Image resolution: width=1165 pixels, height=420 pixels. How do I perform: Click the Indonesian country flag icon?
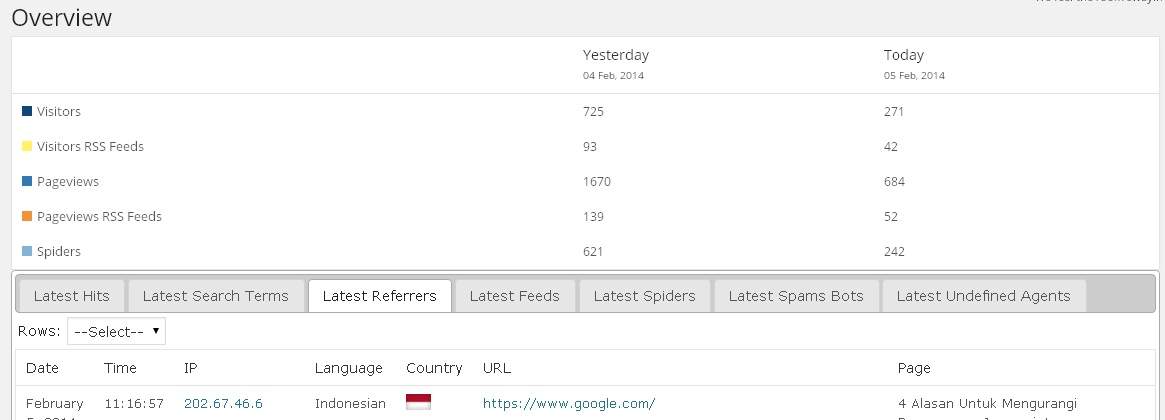pyautogui.click(x=418, y=402)
